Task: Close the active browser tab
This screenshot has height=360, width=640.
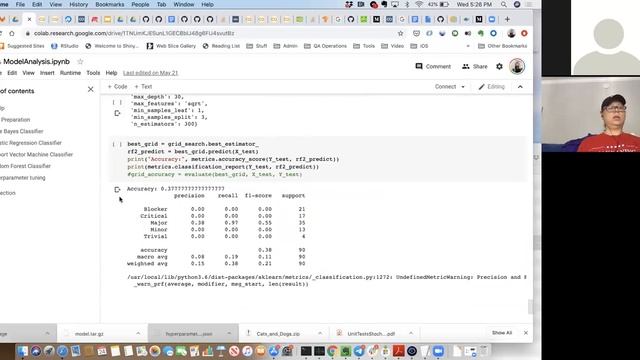Action: click(x=29, y=19)
